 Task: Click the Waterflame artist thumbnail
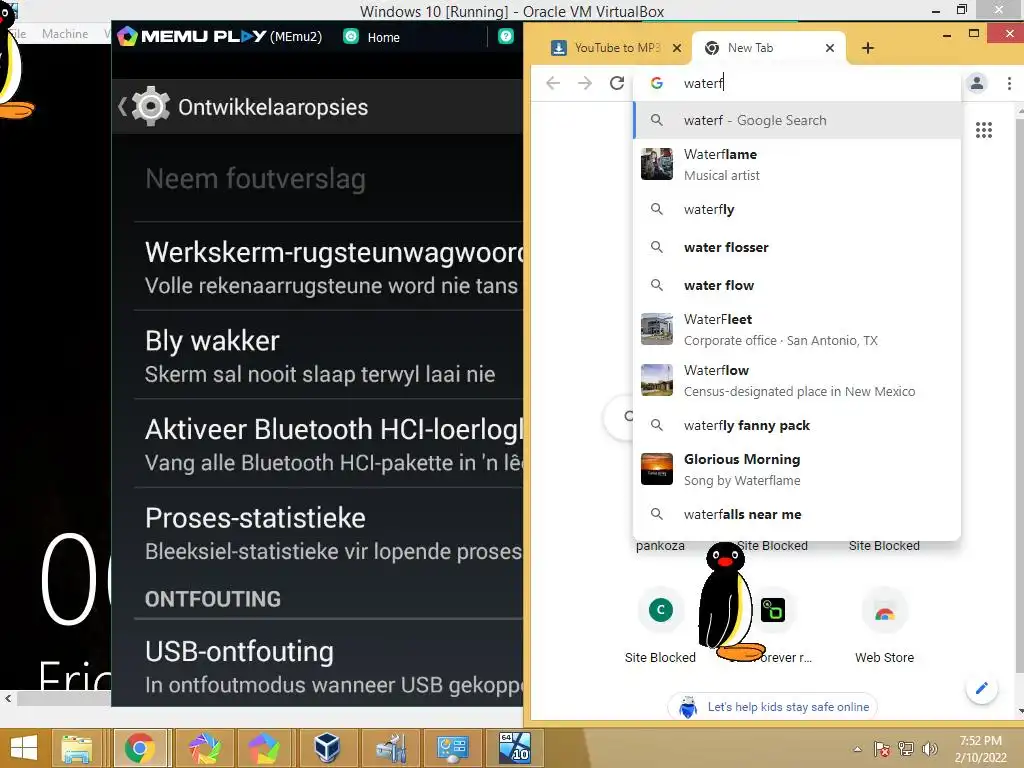point(656,164)
